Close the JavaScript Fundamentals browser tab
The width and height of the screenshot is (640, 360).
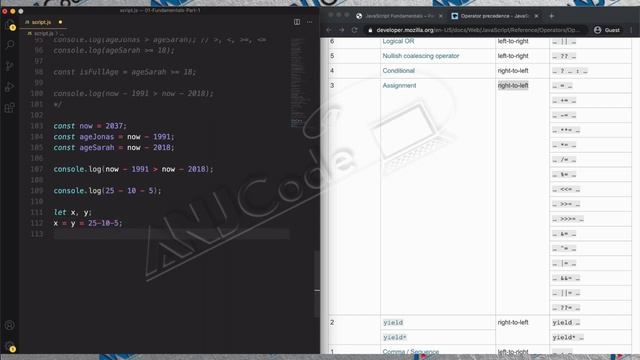440,16
